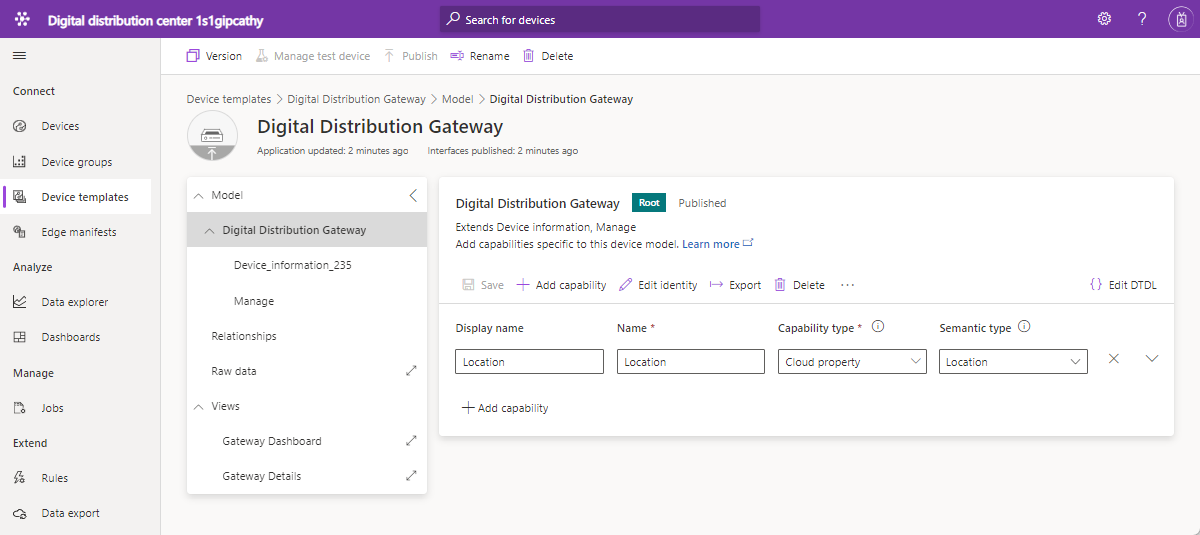
Task: Expand Gateway Details view with arrow icon
Action: 411,476
